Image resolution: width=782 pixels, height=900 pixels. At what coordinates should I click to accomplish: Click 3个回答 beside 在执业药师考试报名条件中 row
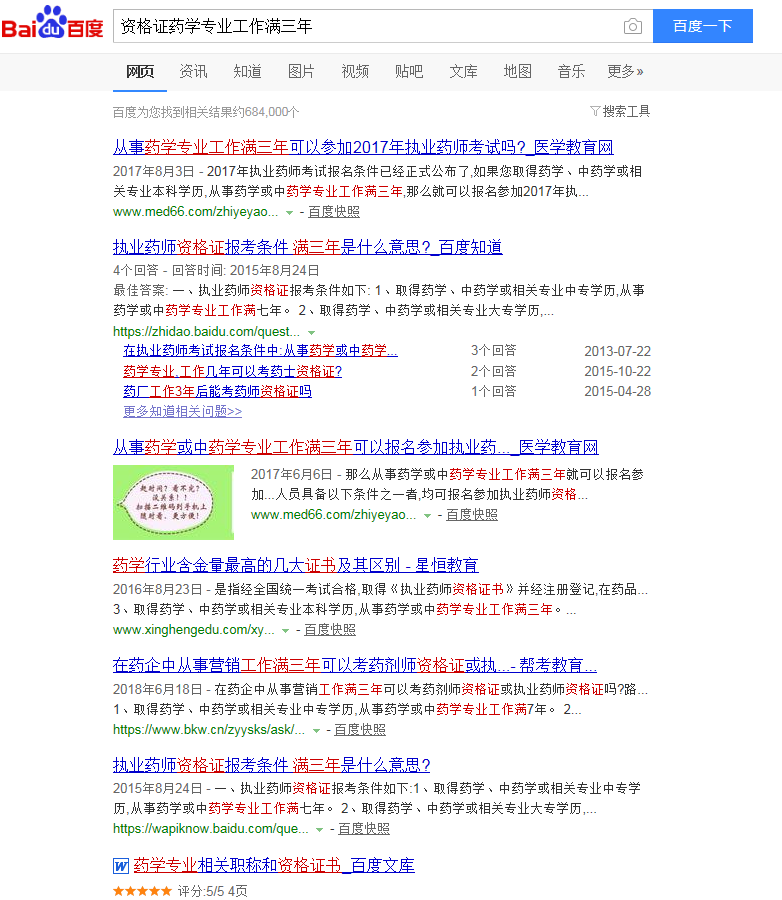(x=494, y=351)
